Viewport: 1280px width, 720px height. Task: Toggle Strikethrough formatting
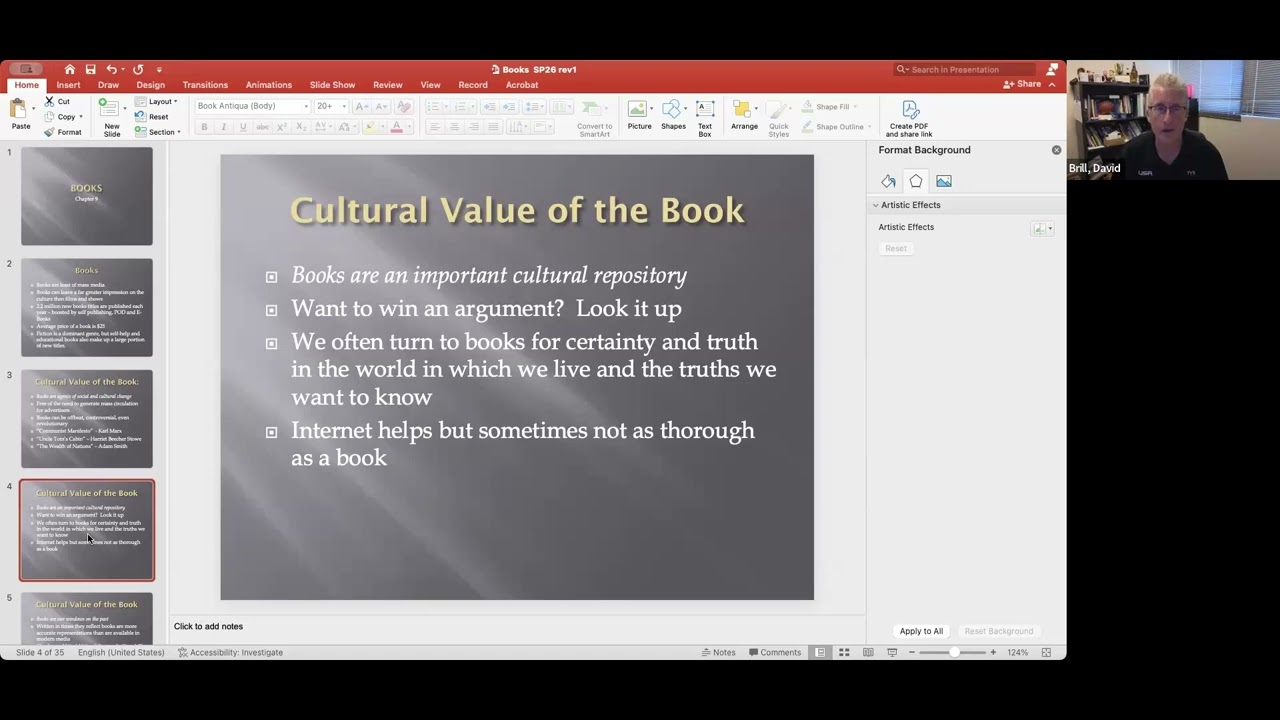262,127
